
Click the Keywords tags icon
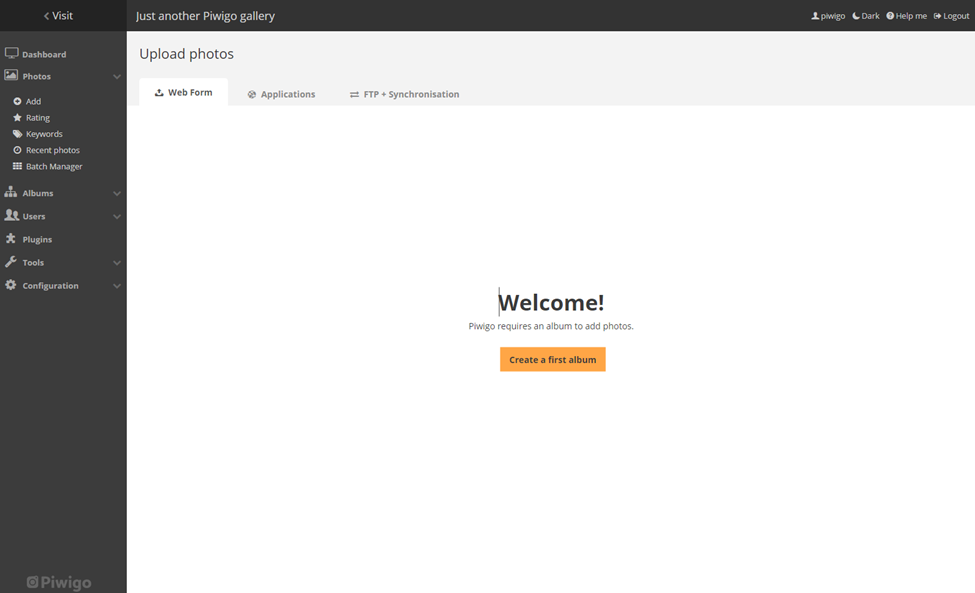coord(17,134)
